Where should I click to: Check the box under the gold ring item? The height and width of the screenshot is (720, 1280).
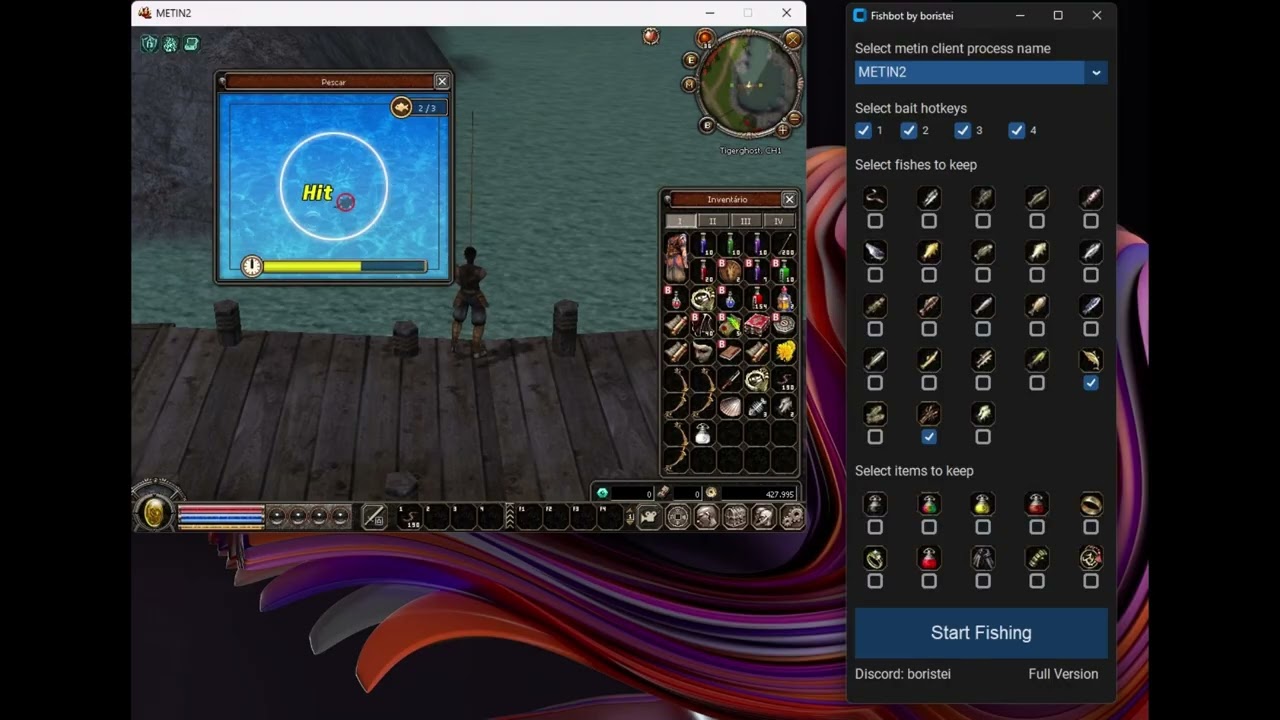(1091, 527)
